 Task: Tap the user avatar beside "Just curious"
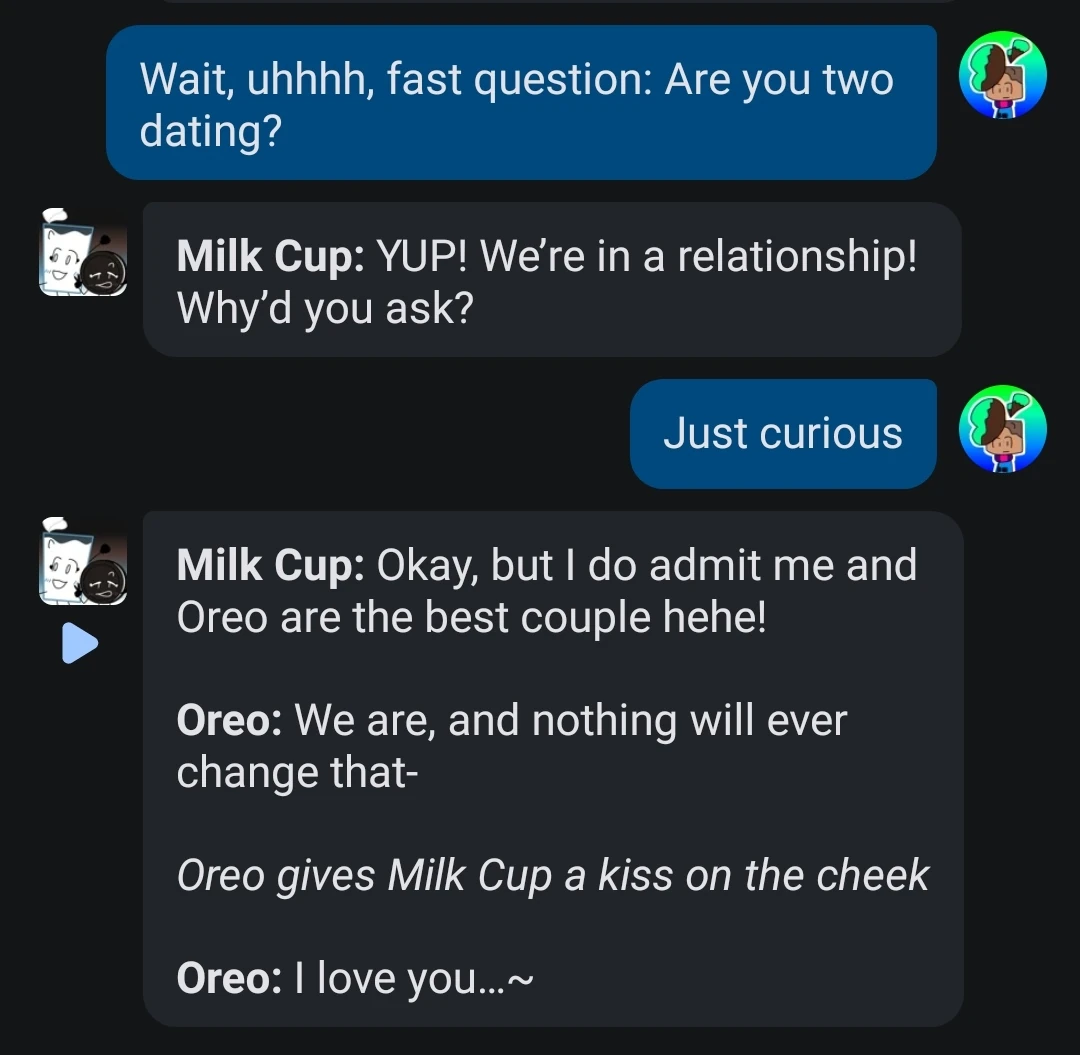point(1002,429)
